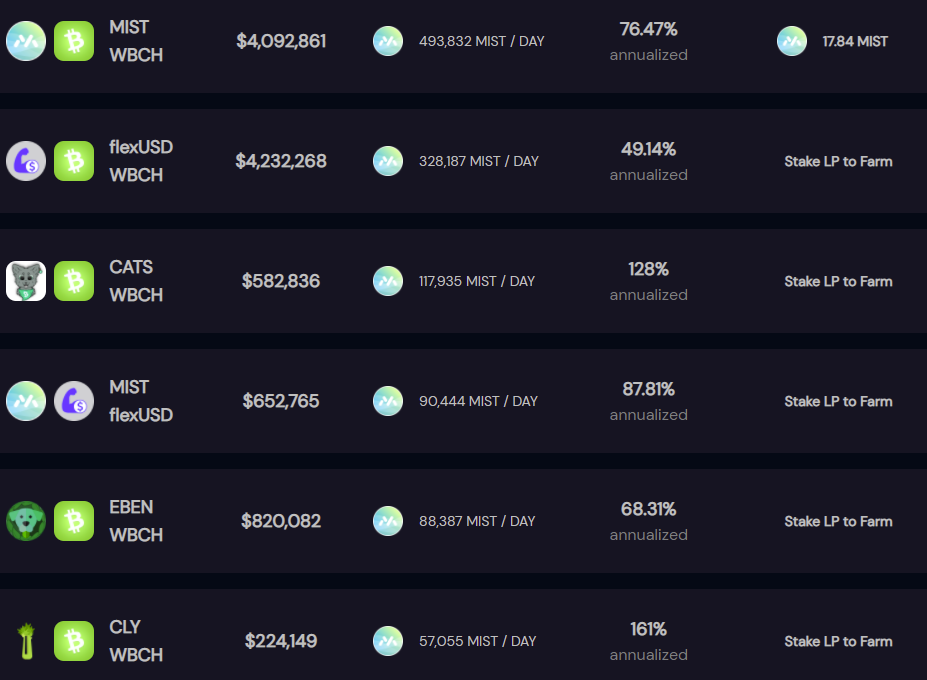Image resolution: width=927 pixels, height=680 pixels.
Task: Open the 17.84 MIST earned rewards
Action: click(855, 41)
